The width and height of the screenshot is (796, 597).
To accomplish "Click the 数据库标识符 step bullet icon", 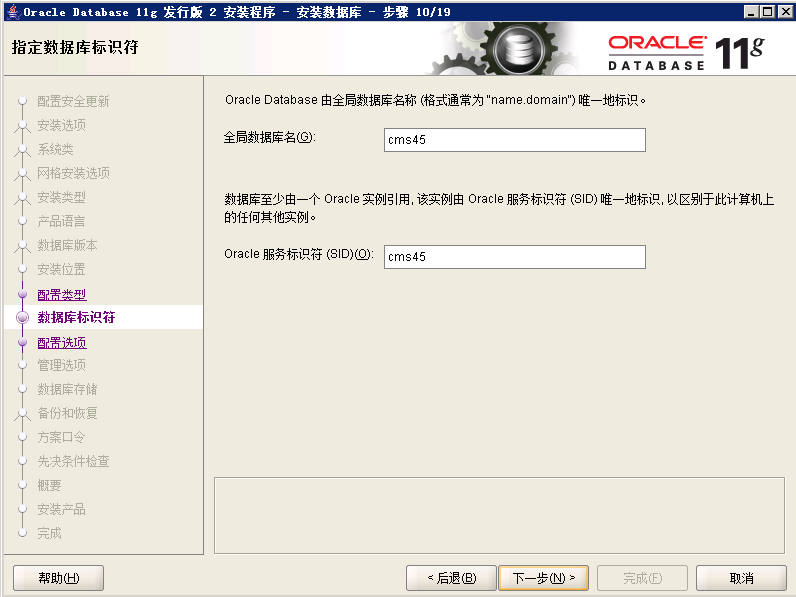I will tap(22, 317).
